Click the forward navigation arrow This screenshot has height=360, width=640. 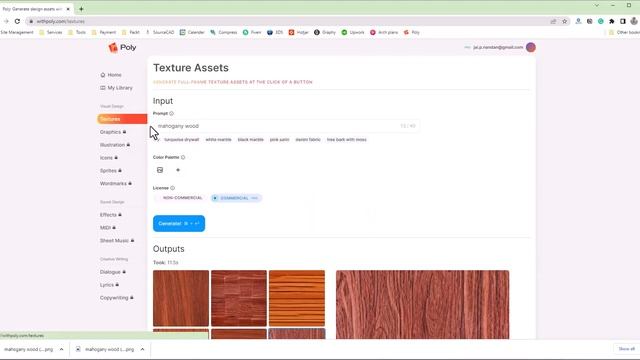(x=6, y=21)
